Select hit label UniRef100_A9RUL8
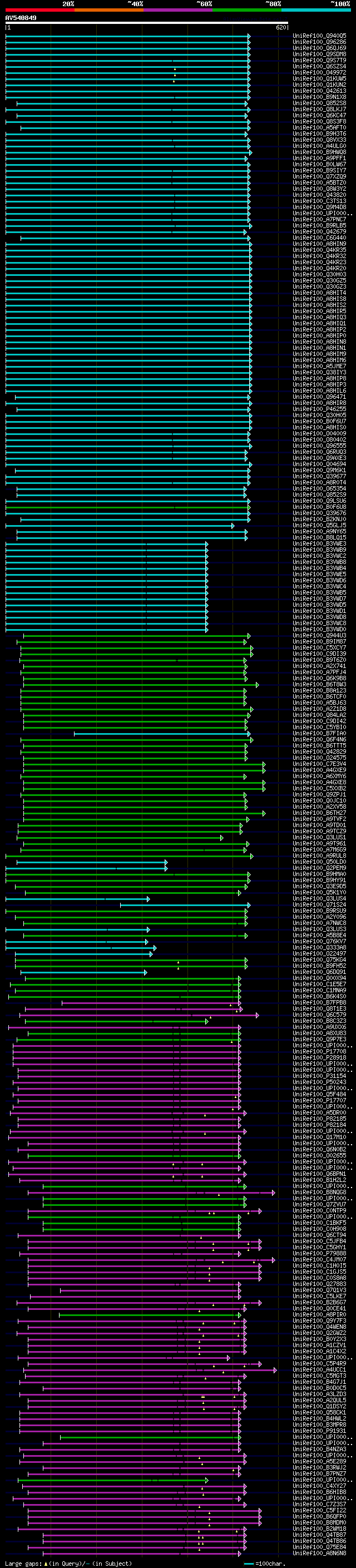This screenshot has height=1568, width=356. tap(319, 856)
